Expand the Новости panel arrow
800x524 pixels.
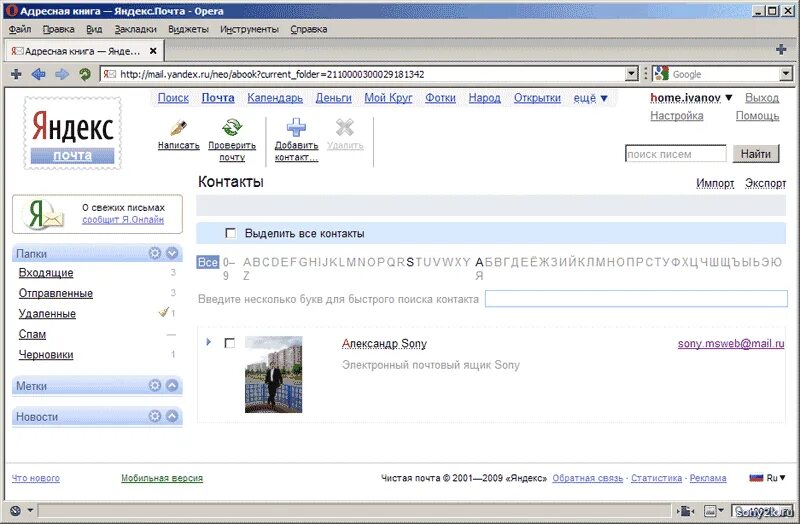172,416
